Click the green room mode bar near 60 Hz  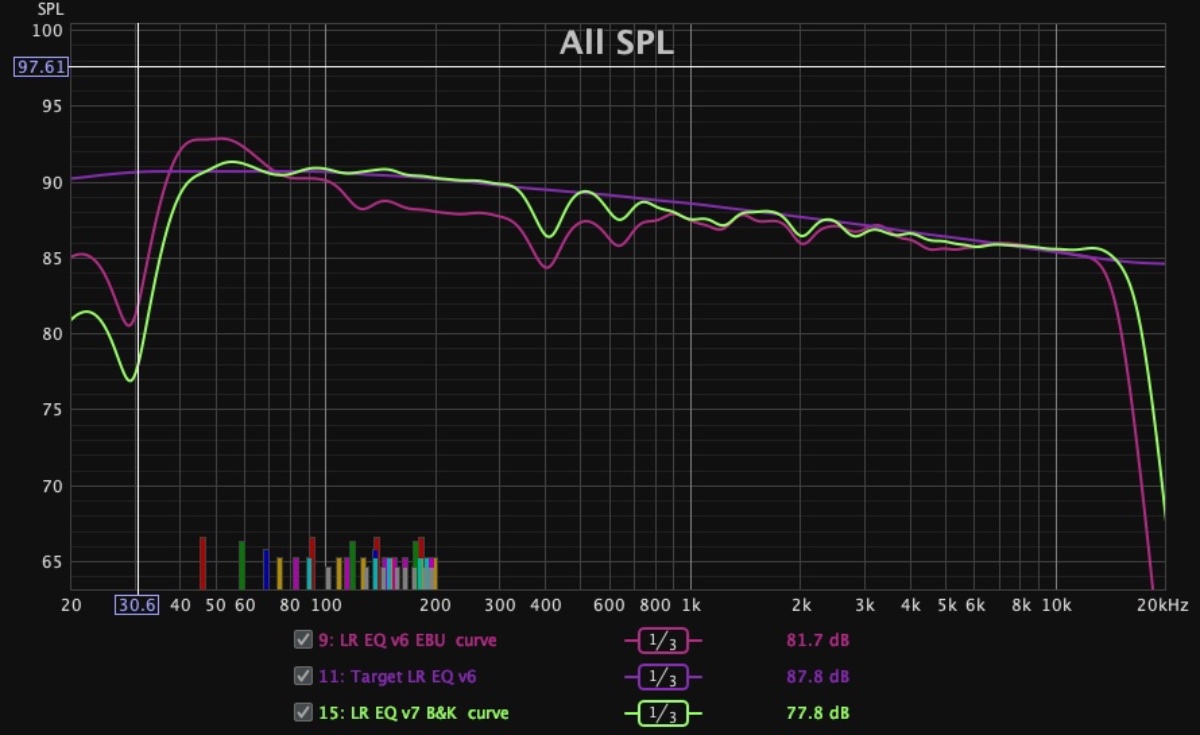pyautogui.click(x=242, y=565)
